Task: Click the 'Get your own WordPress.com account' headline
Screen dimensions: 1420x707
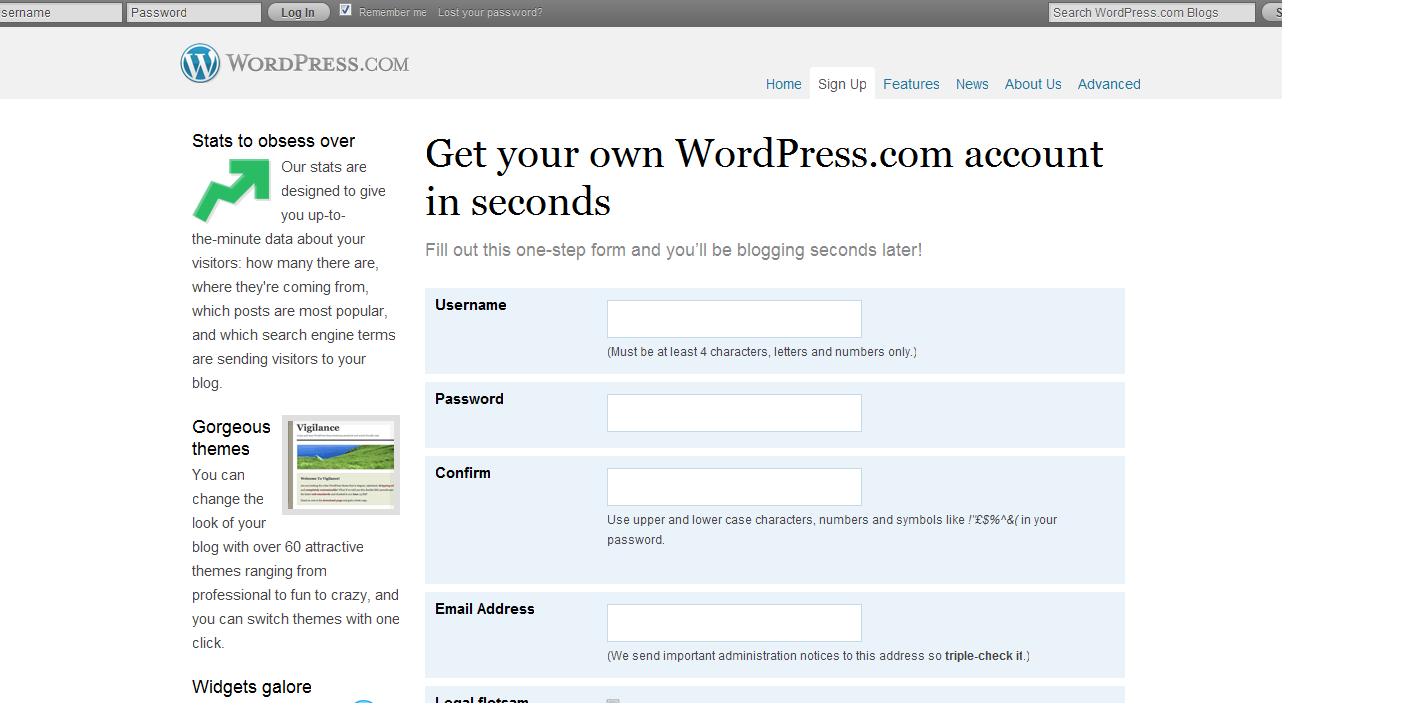Action: point(764,178)
